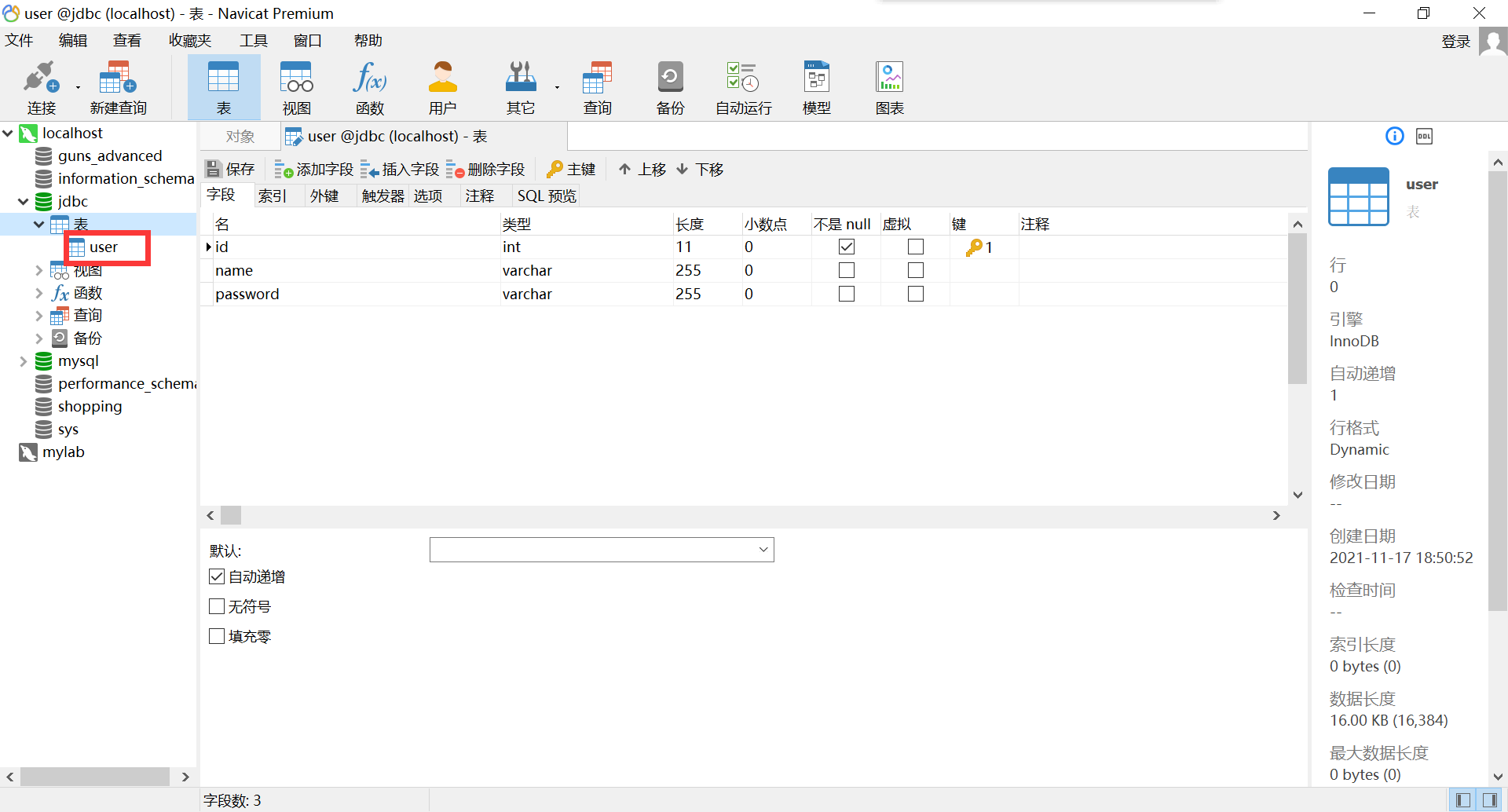Enable the 无符号 checkbox
The height and width of the screenshot is (812, 1508).
pyautogui.click(x=217, y=605)
